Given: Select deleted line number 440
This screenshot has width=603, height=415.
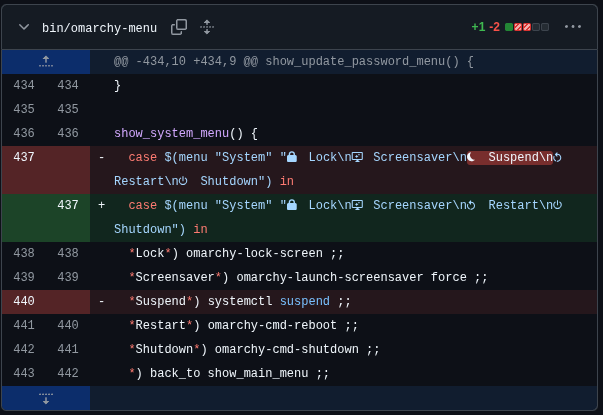Looking at the screenshot, I should click(x=24, y=301).
